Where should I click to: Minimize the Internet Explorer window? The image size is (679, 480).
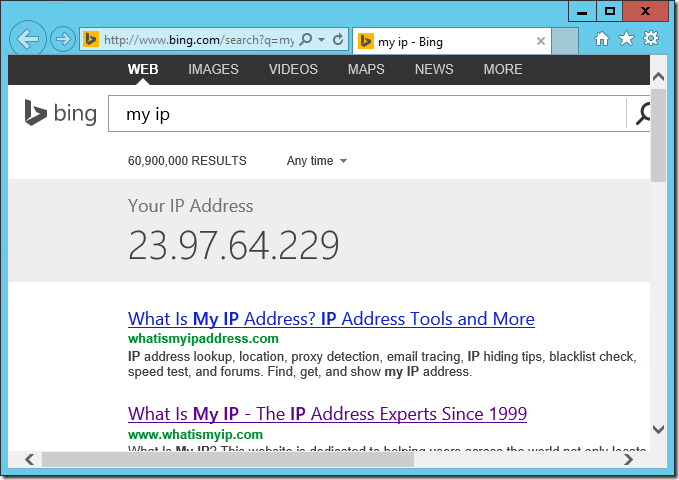coord(582,11)
